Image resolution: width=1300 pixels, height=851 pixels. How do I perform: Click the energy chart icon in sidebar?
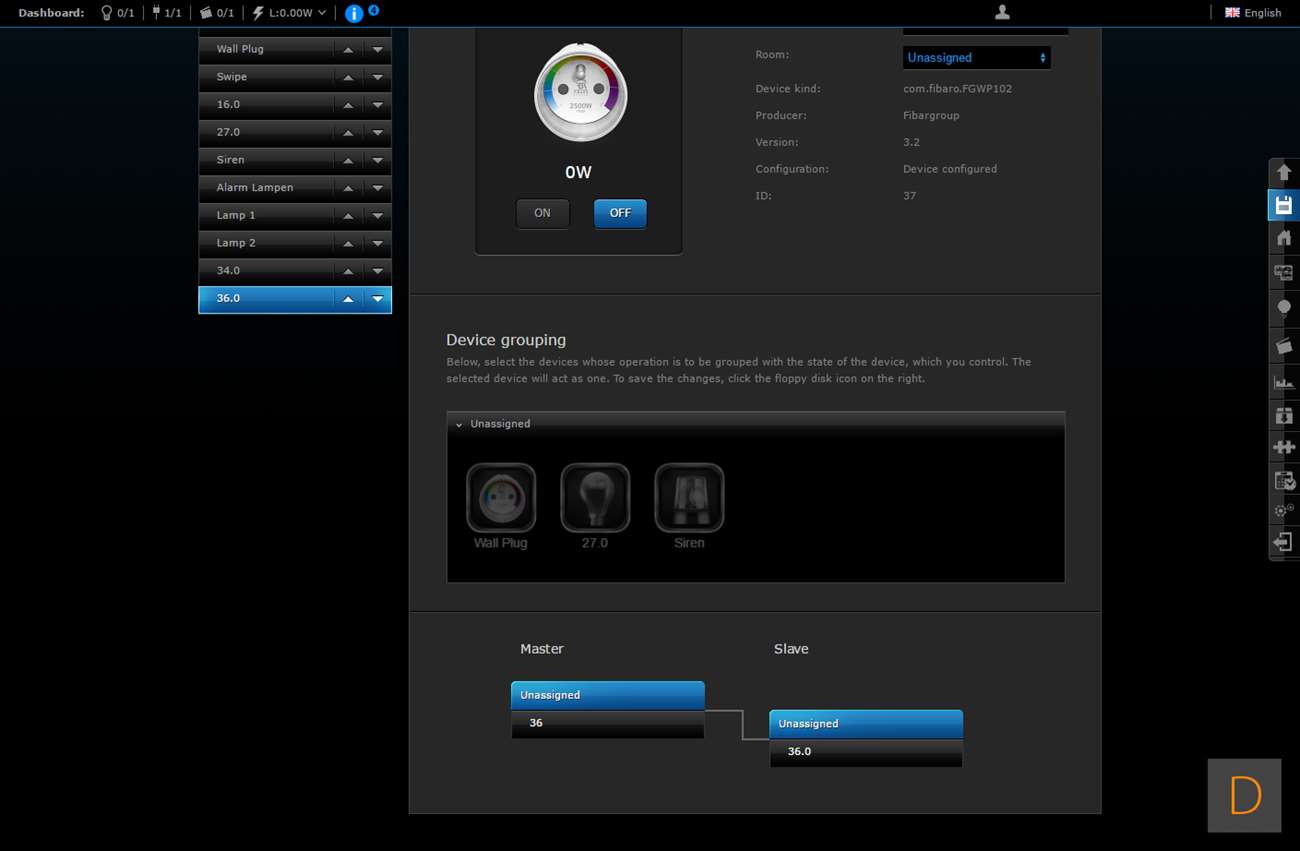(x=1284, y=381)
